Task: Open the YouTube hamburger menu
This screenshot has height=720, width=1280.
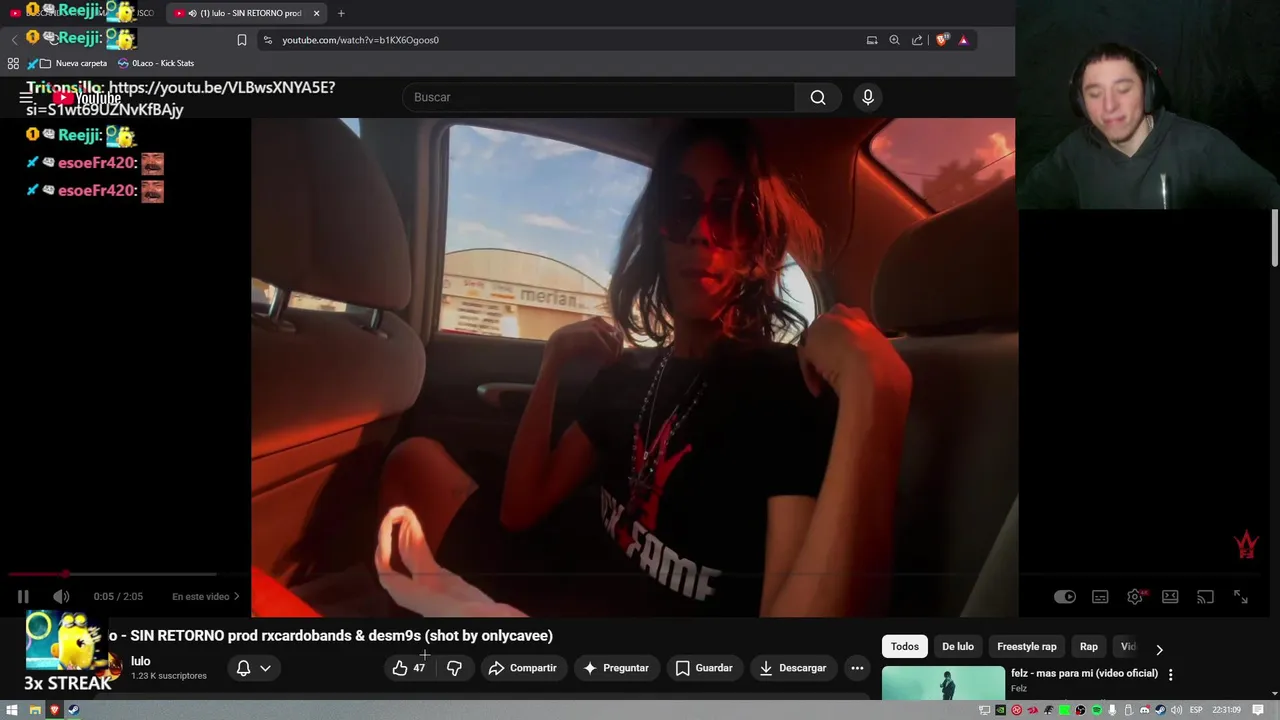Action: click(x=26, y=97)
